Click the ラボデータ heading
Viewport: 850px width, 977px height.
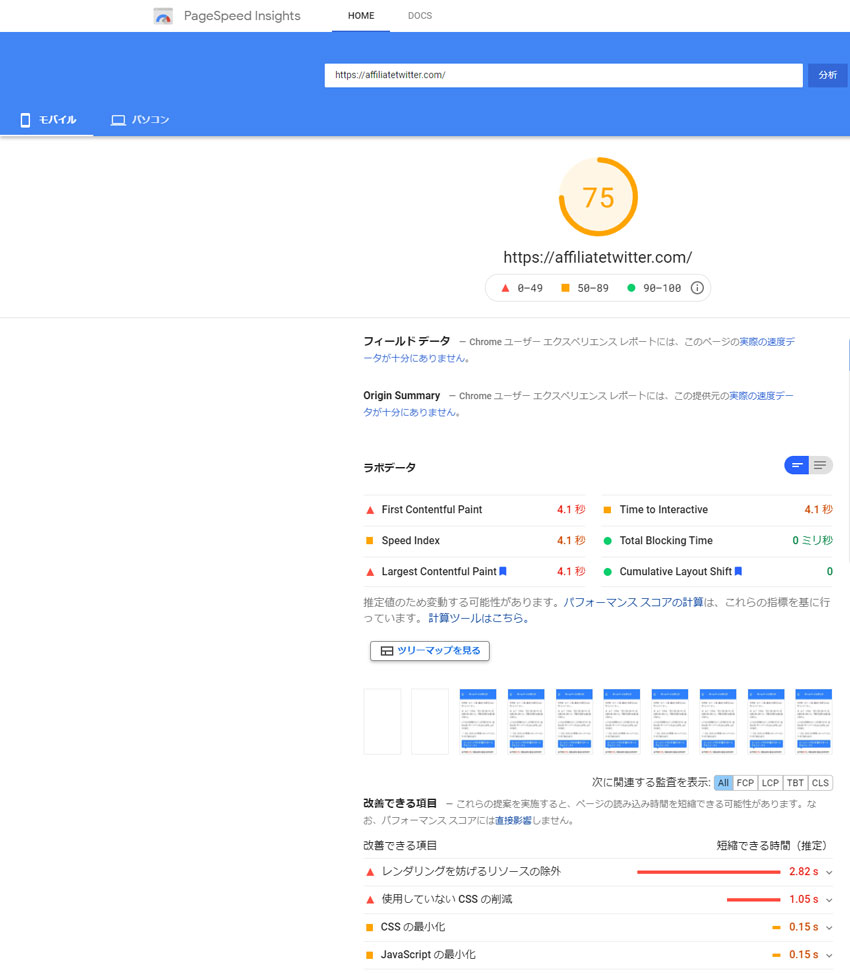pos(389,467)
